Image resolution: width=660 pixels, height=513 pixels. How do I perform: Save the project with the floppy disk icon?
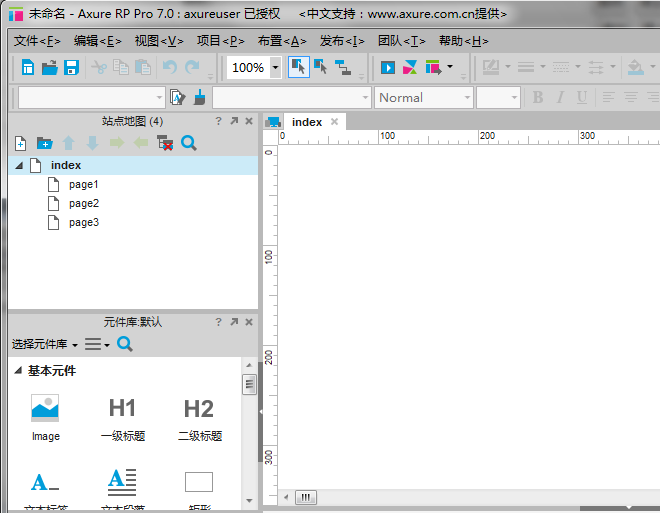(71, 68)
